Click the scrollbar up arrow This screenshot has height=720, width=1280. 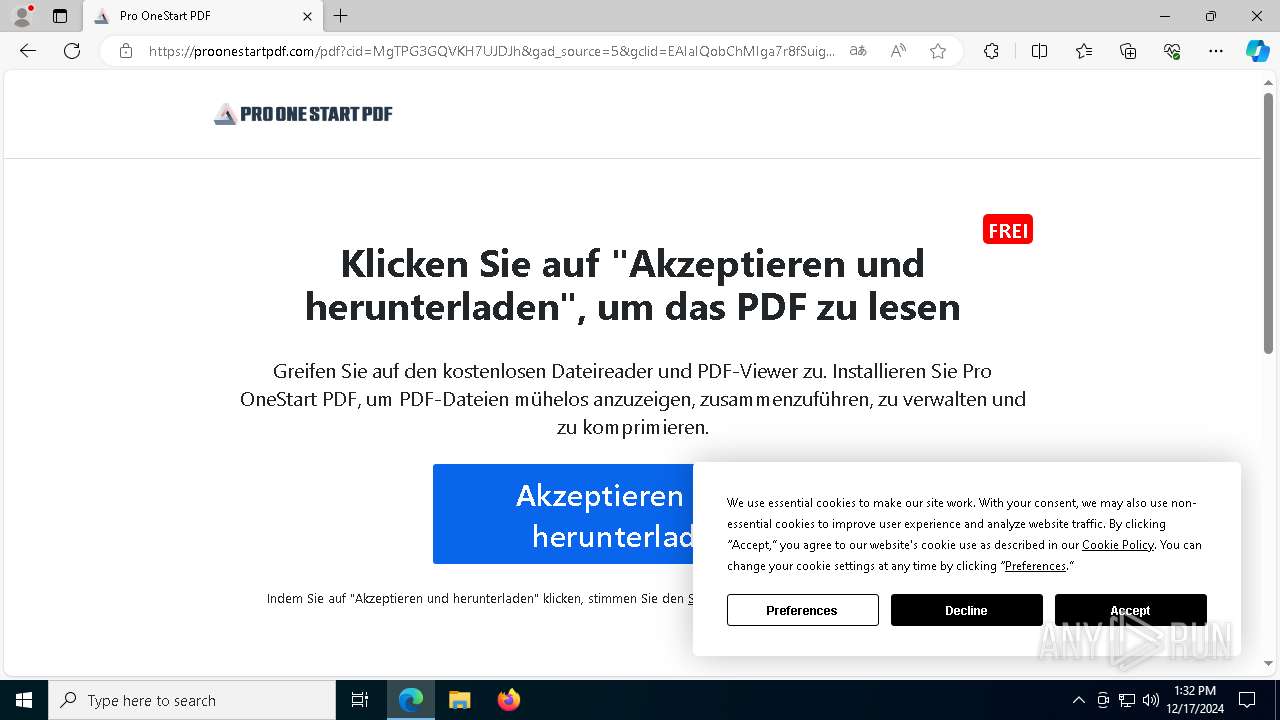1268,83
